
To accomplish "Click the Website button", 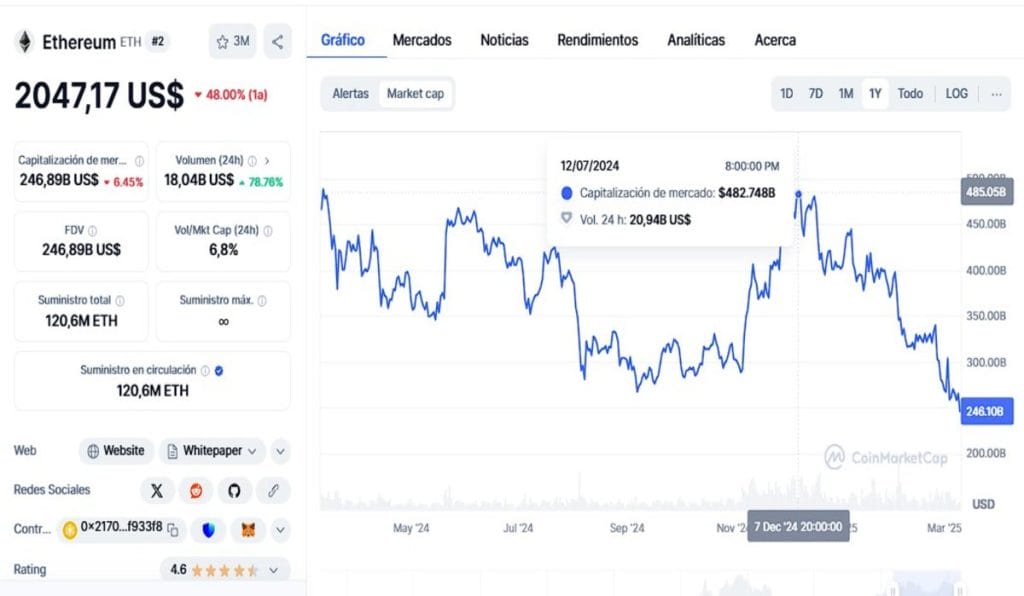I will [116, 451].
